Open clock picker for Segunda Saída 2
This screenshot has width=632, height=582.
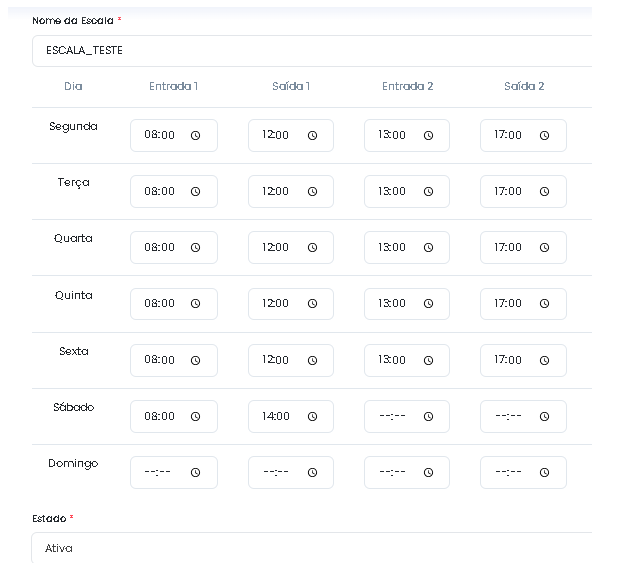[545, 135]
